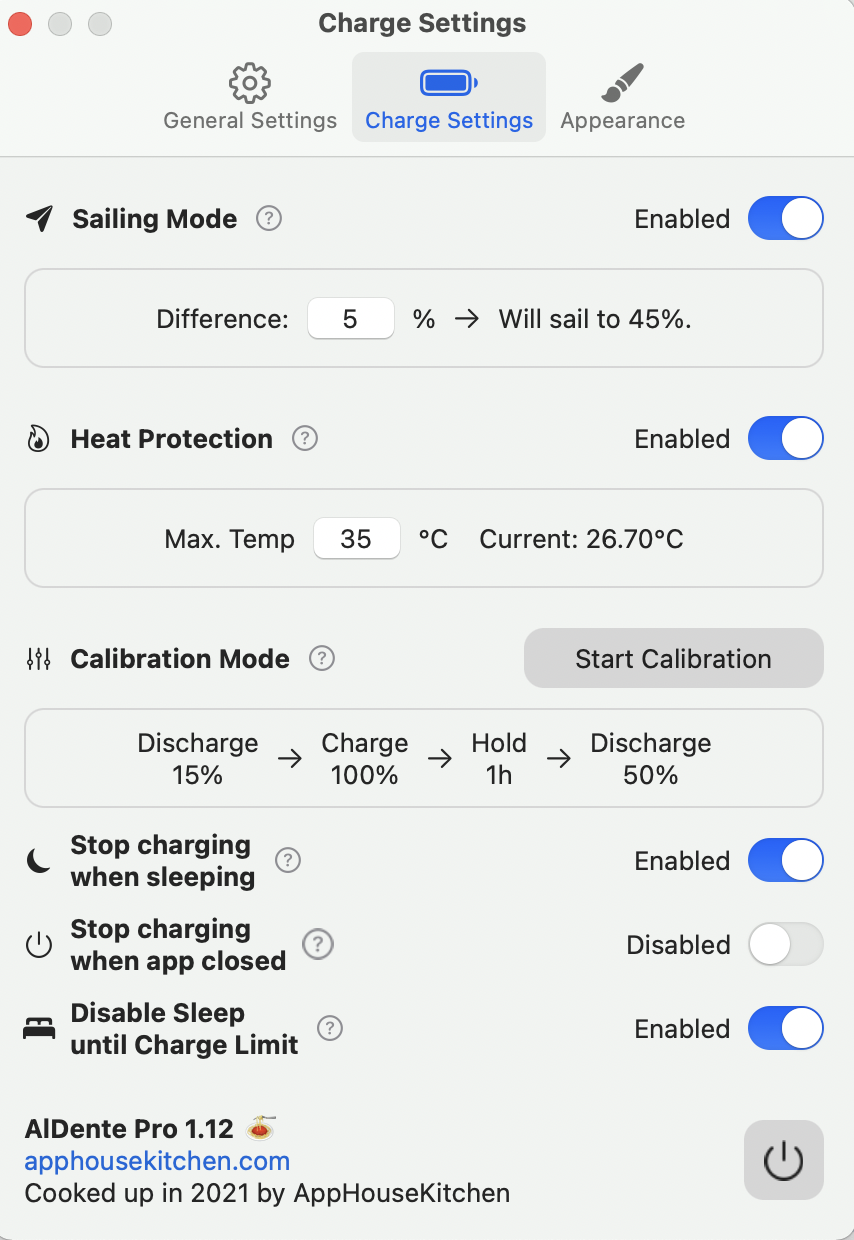Toggle the Sailing Mode switch
Screen dimensions: 854x1240
pos(785,219)
